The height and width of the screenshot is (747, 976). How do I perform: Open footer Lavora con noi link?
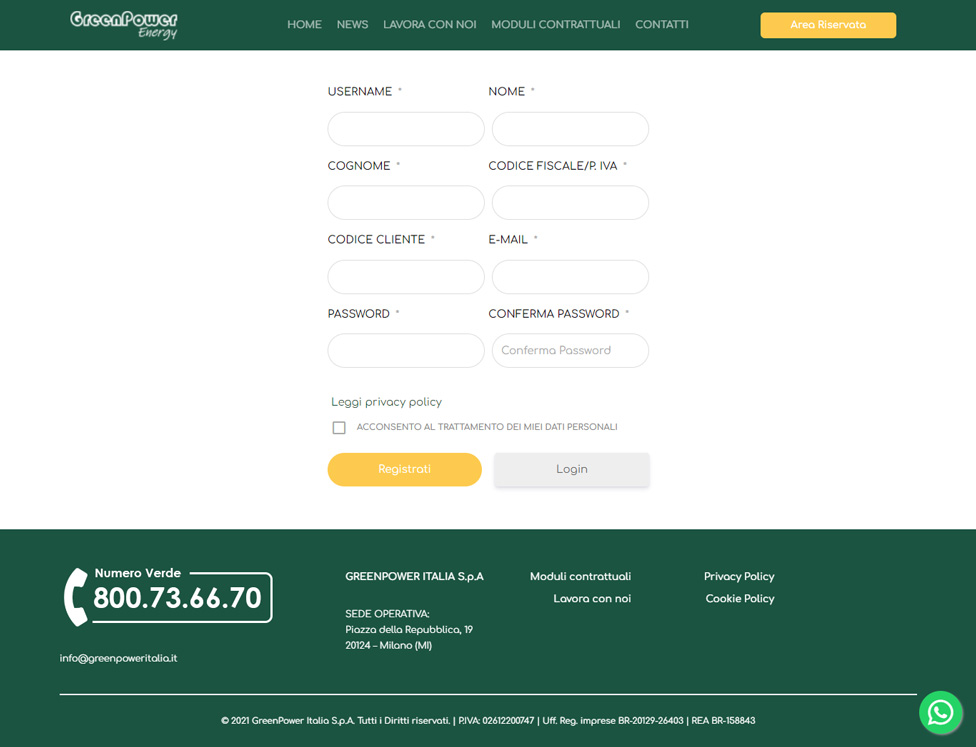pos(592,598)
